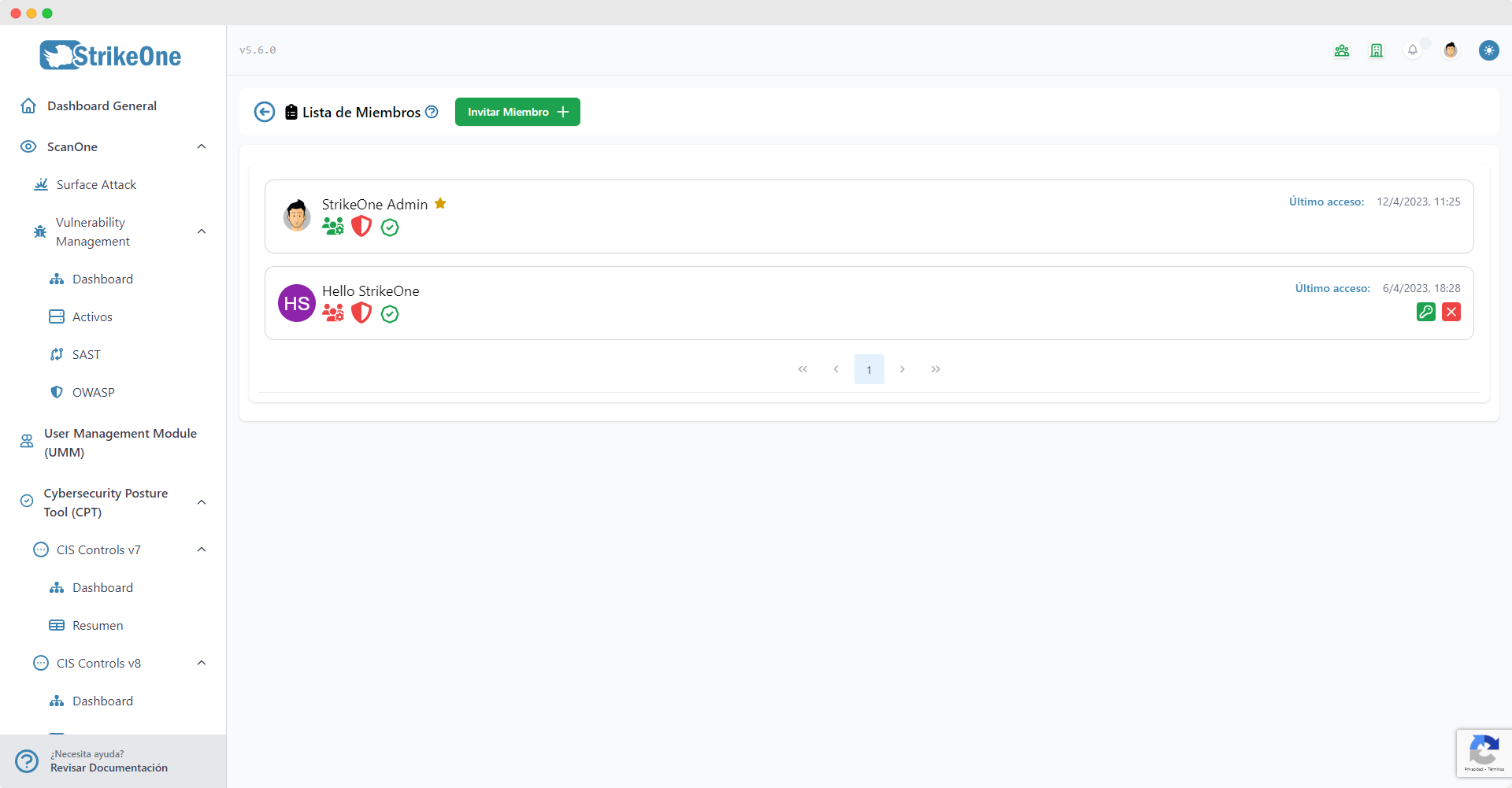Screen dimensions: 1512x788
Task: Collapse the CIS Controls v8 chevron
Action: [202, 663]
